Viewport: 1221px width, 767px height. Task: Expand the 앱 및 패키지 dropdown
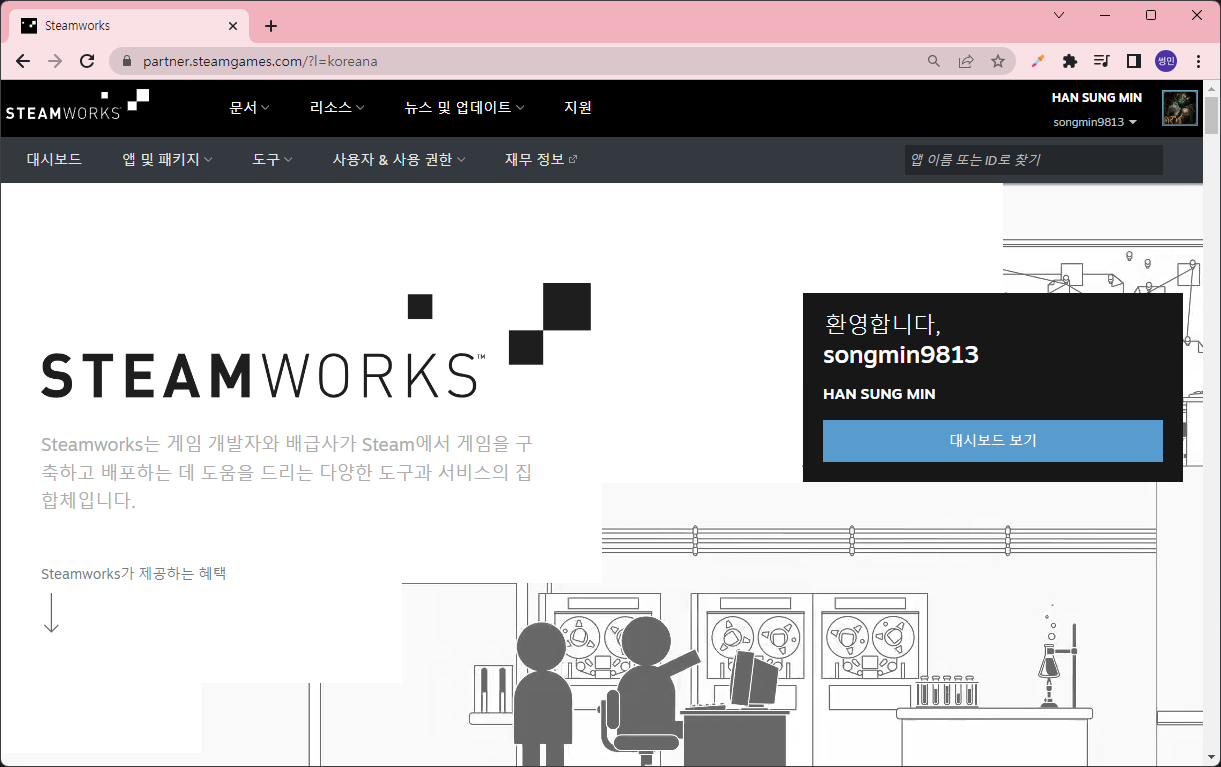(x=167, y=159)
